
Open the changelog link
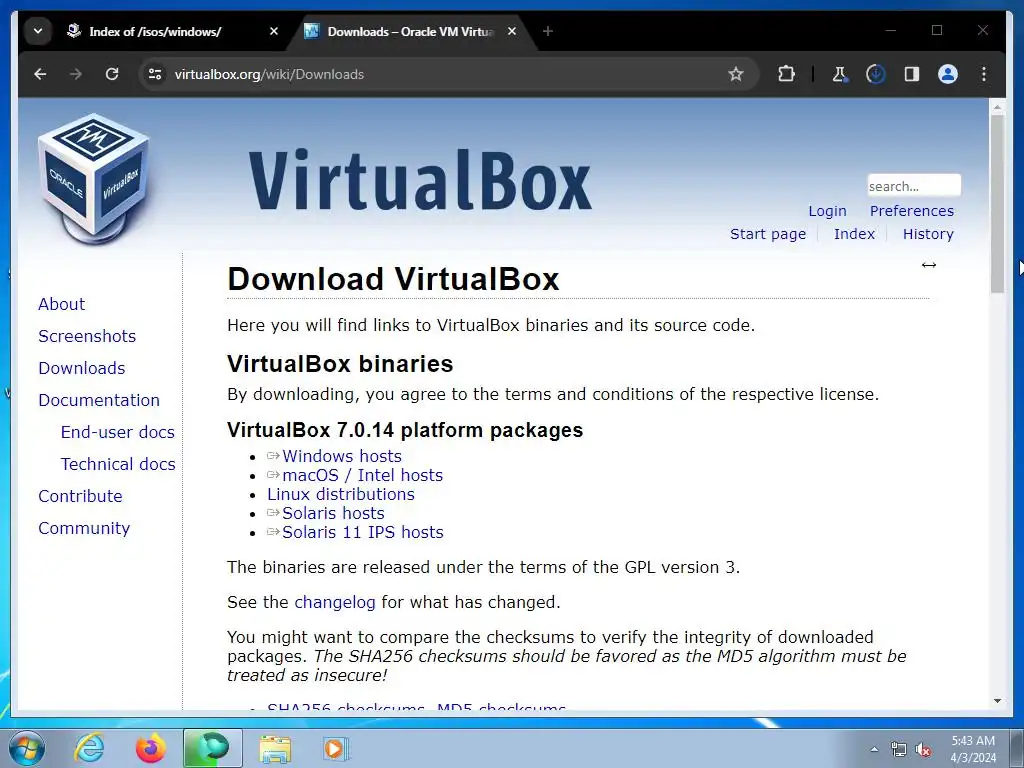click(x=334, y=602)
